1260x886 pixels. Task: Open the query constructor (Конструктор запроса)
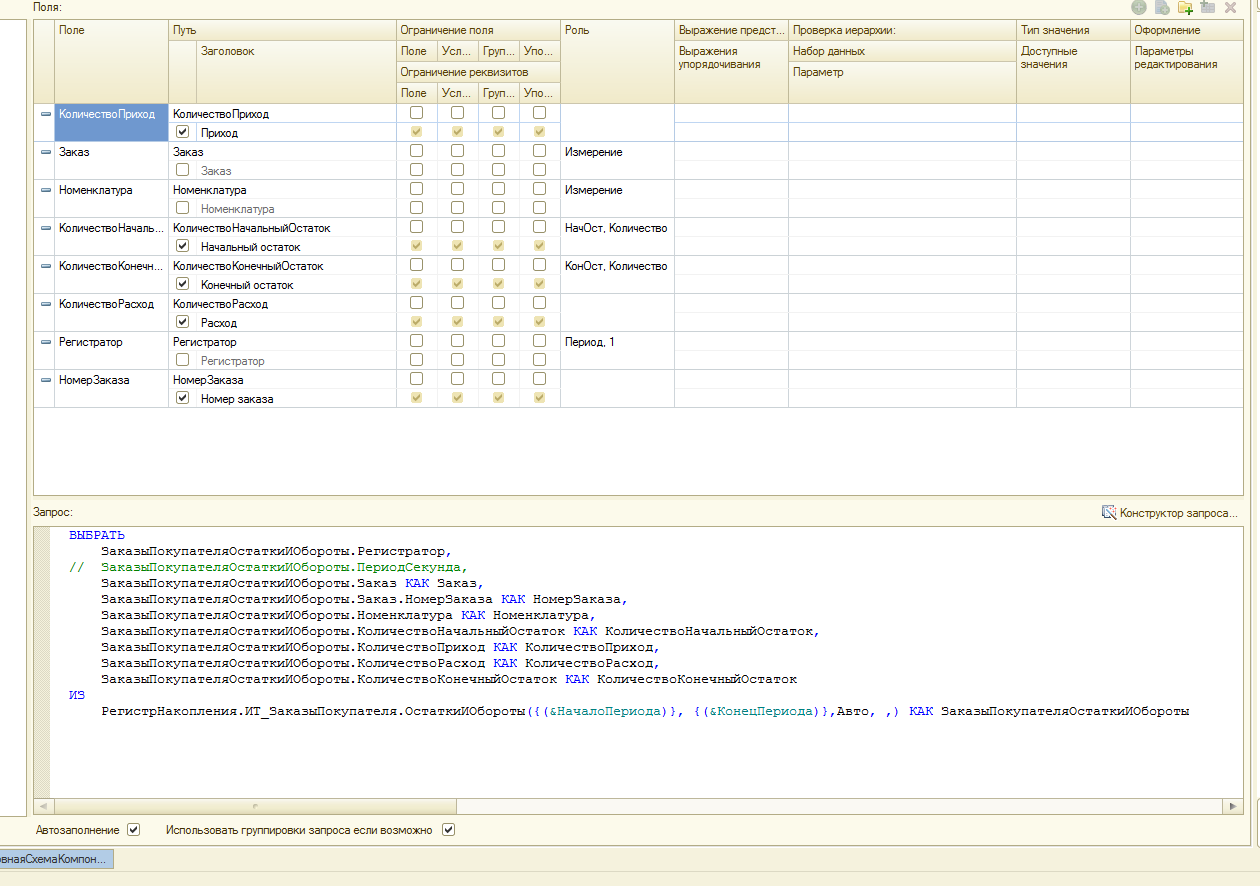[x=1170, y=513]
